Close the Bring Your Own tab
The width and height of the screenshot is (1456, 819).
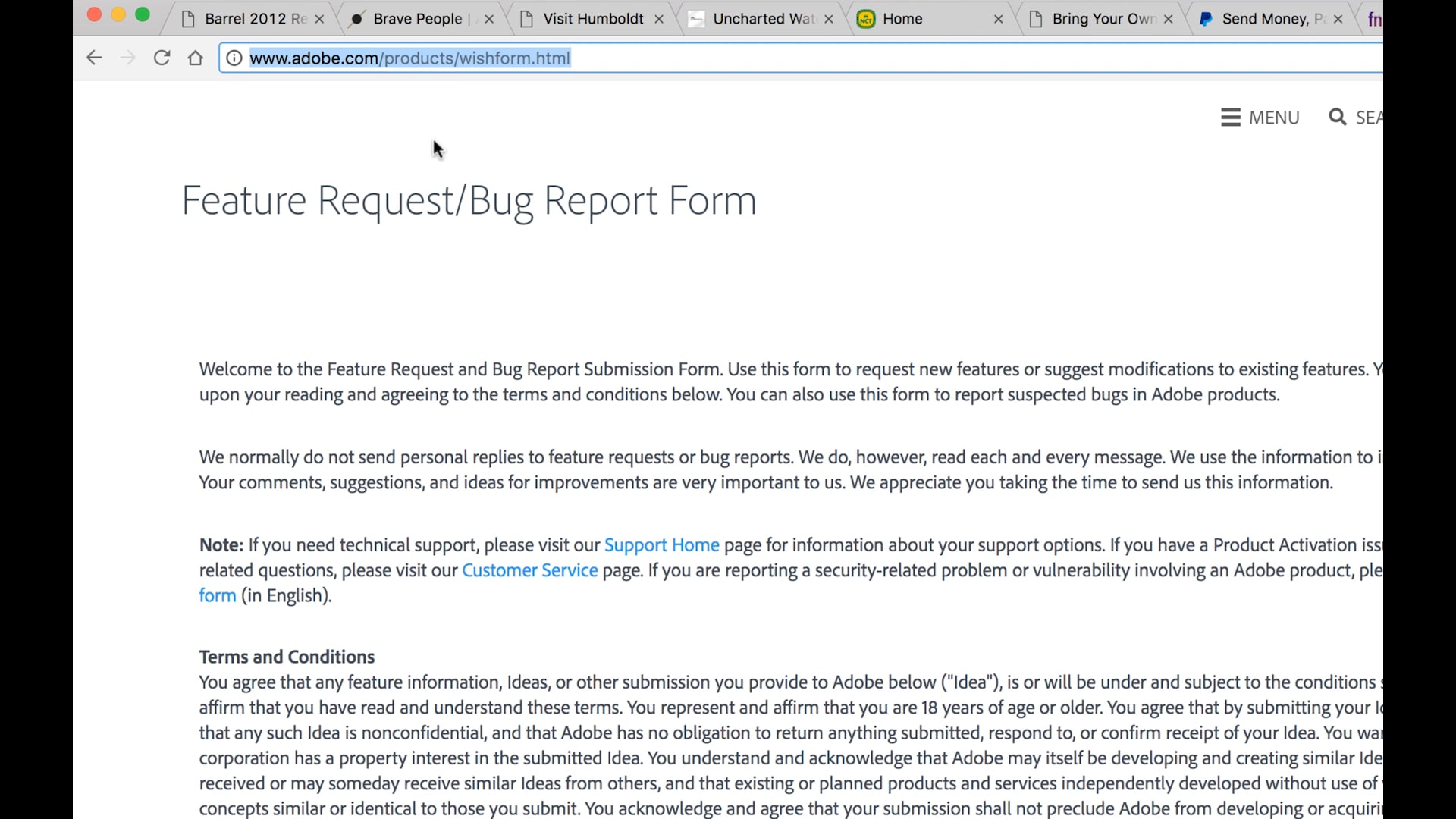pyautogui.click(x=1169, y=20)
